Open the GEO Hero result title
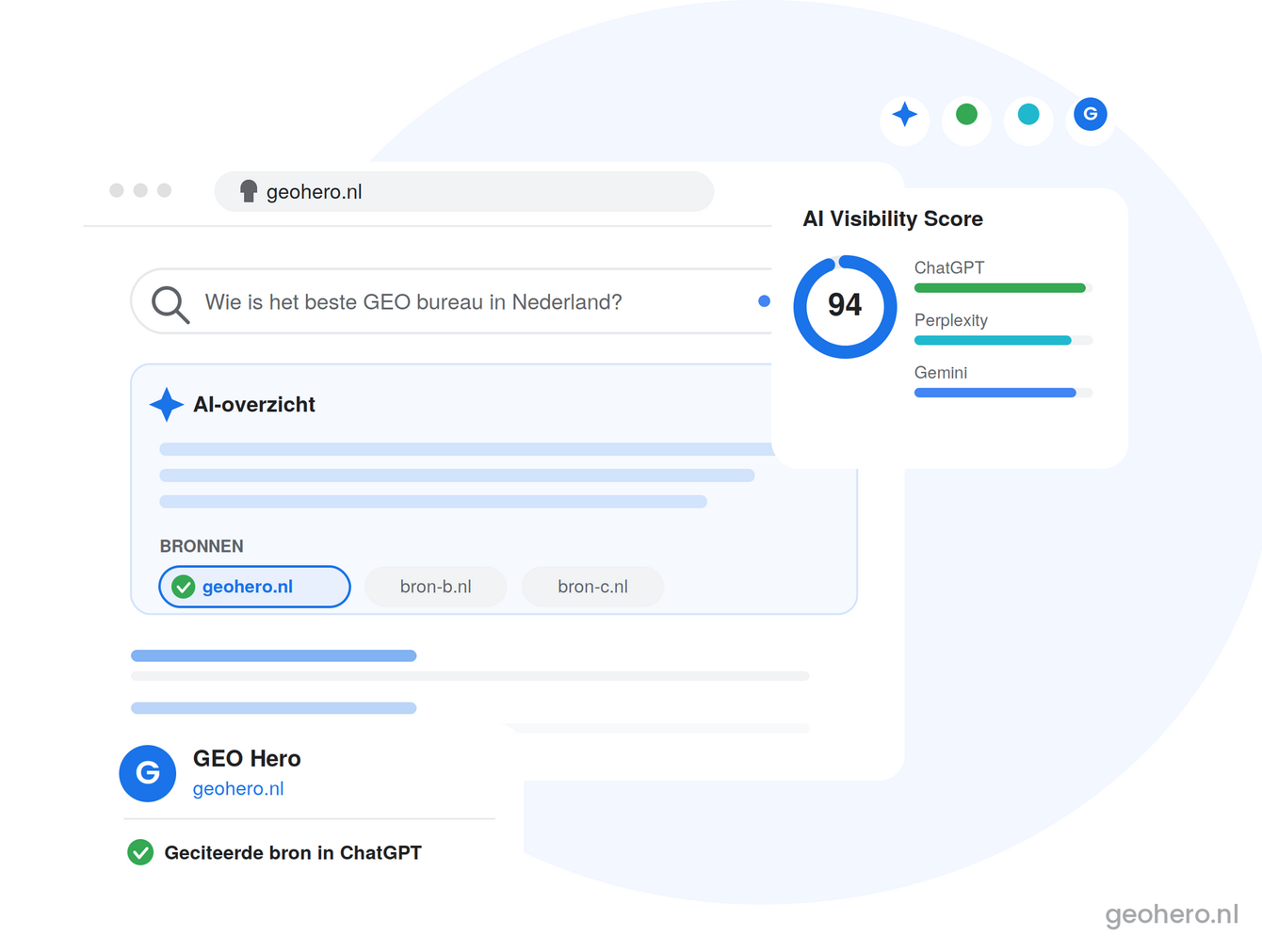1262x952 pixels. pyautogui.click(x=247, y=758)
